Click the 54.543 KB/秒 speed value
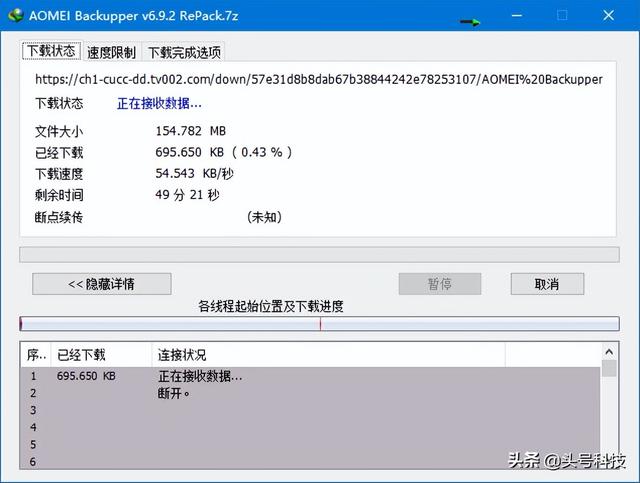Image resolution: width=640 pixels, height=483 pixels. [x=194, y=174]
